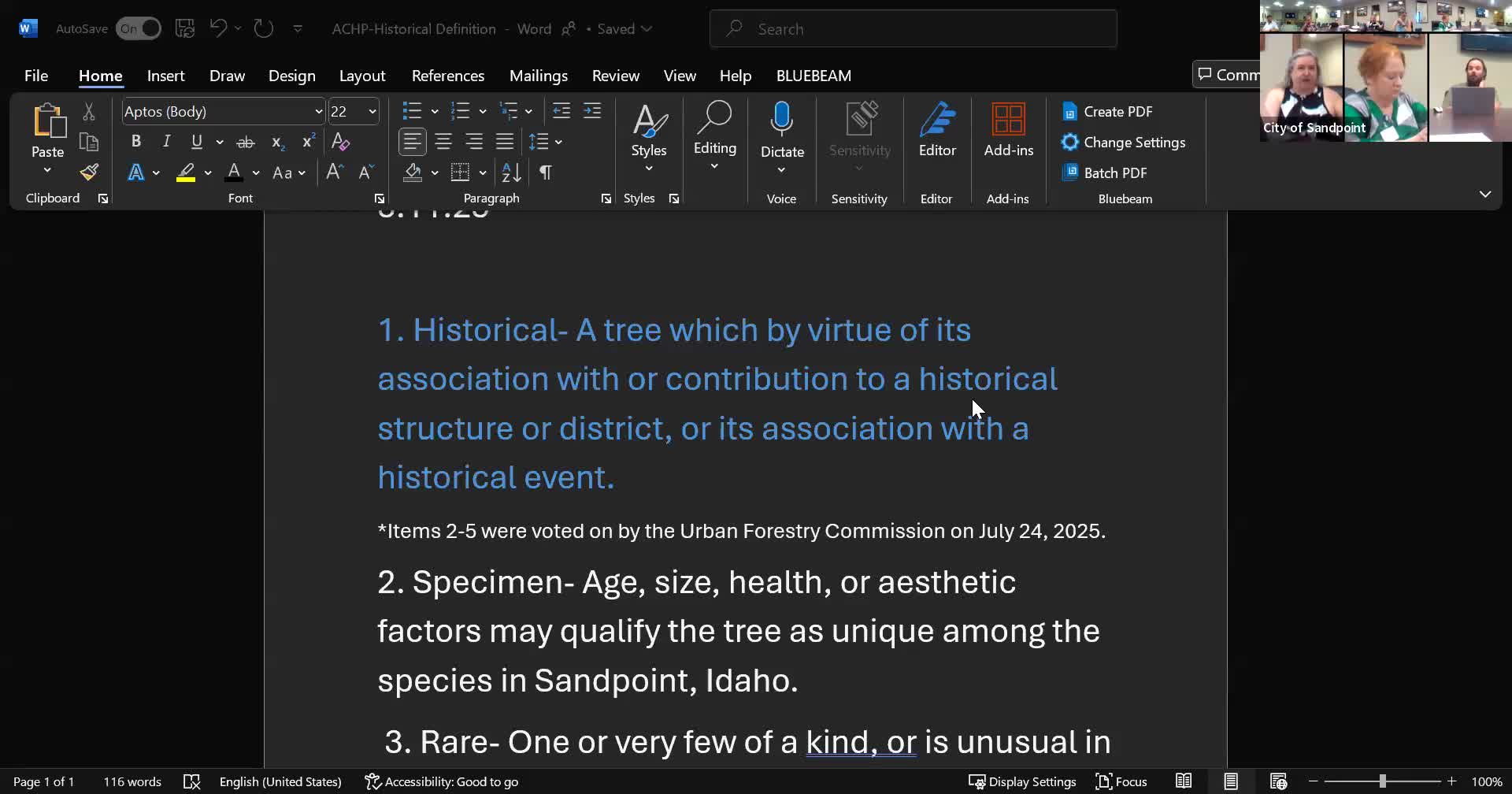Switch to Read Mode view
Image resolution: width=1512 pixels, height=794 pixels.
(1184, 781)
